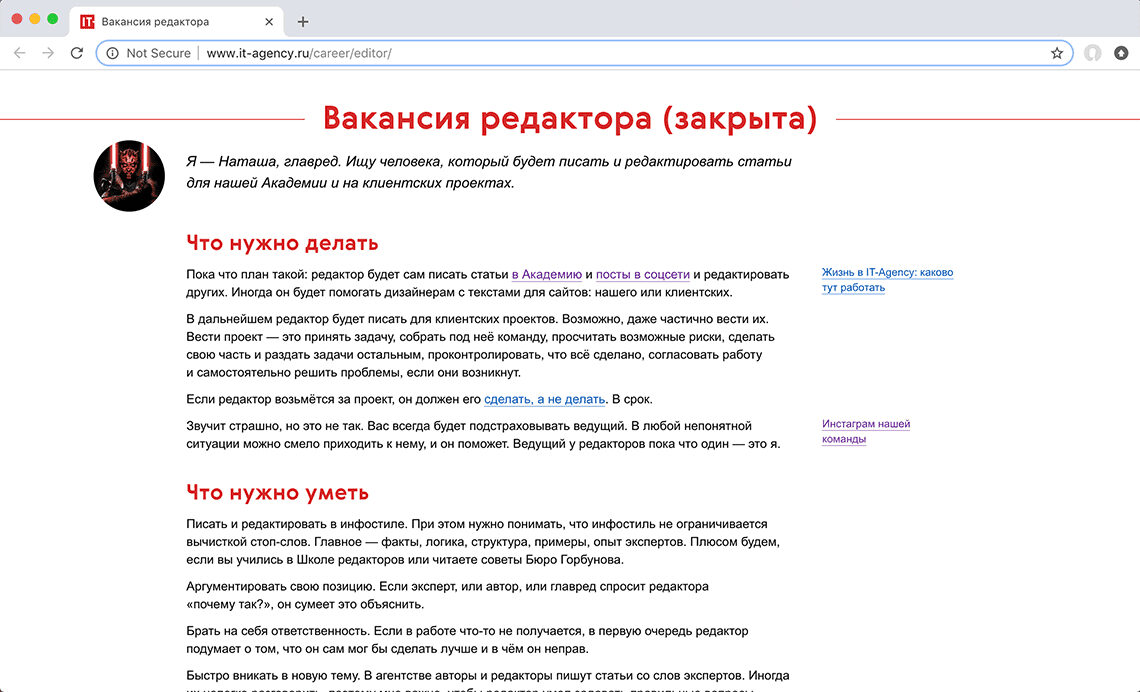Click paragraph starting Брать на себя ответственность
The height and width of the screenshot is (692, 1140).
467,640
